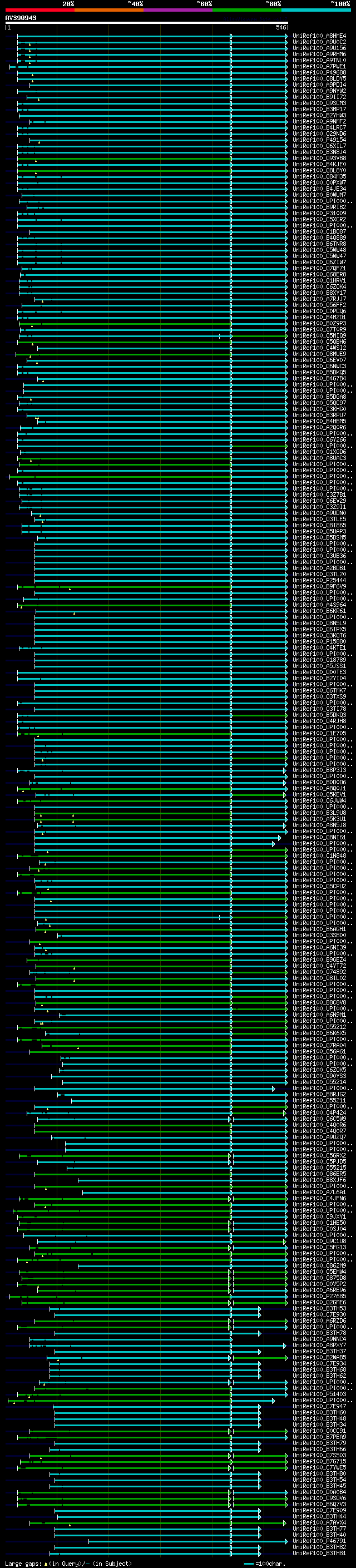The height and width of the screenshot is (1568, 356).
Task: Select the UniRef100_A9NYW2 label
Action: (319, 91)
